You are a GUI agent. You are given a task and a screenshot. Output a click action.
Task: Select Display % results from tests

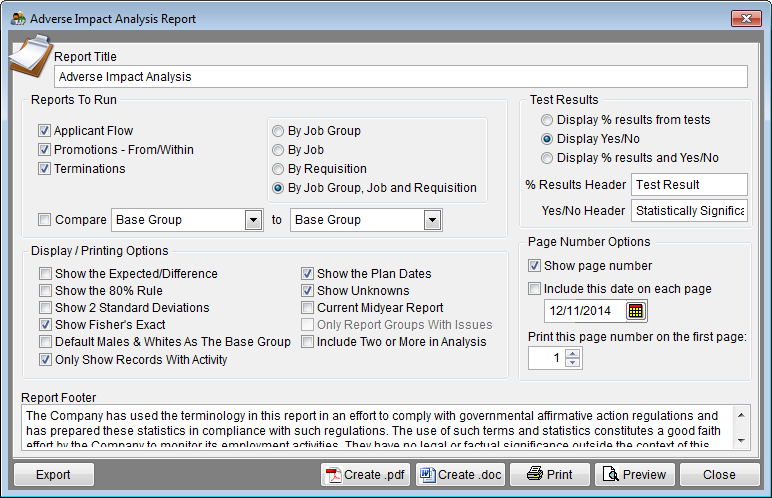point(547,120)
